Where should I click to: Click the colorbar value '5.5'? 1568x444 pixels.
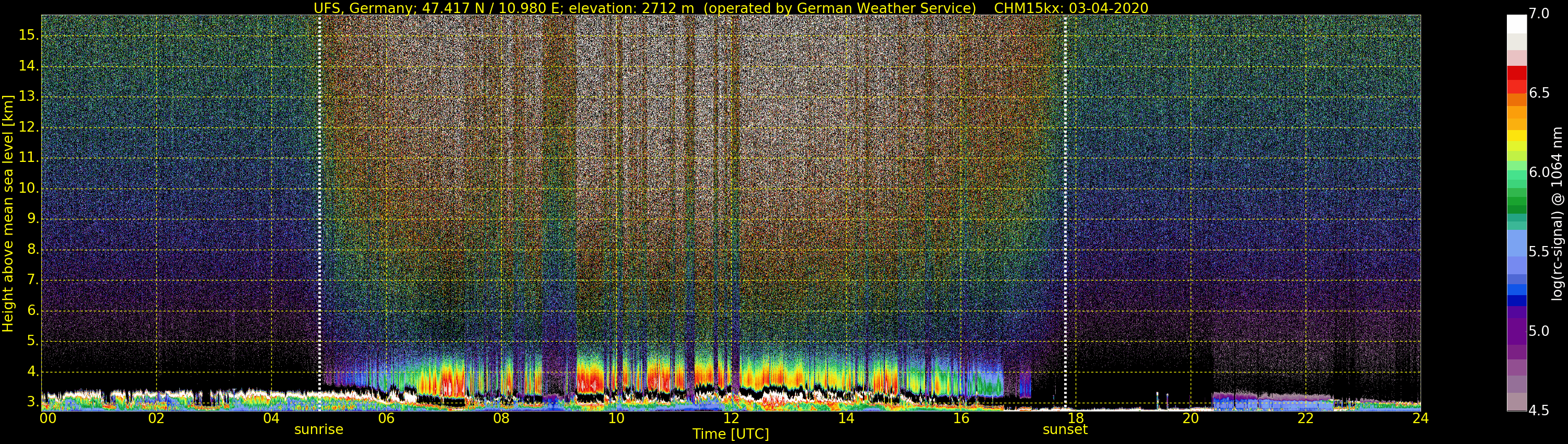[x=1539, y=252]
